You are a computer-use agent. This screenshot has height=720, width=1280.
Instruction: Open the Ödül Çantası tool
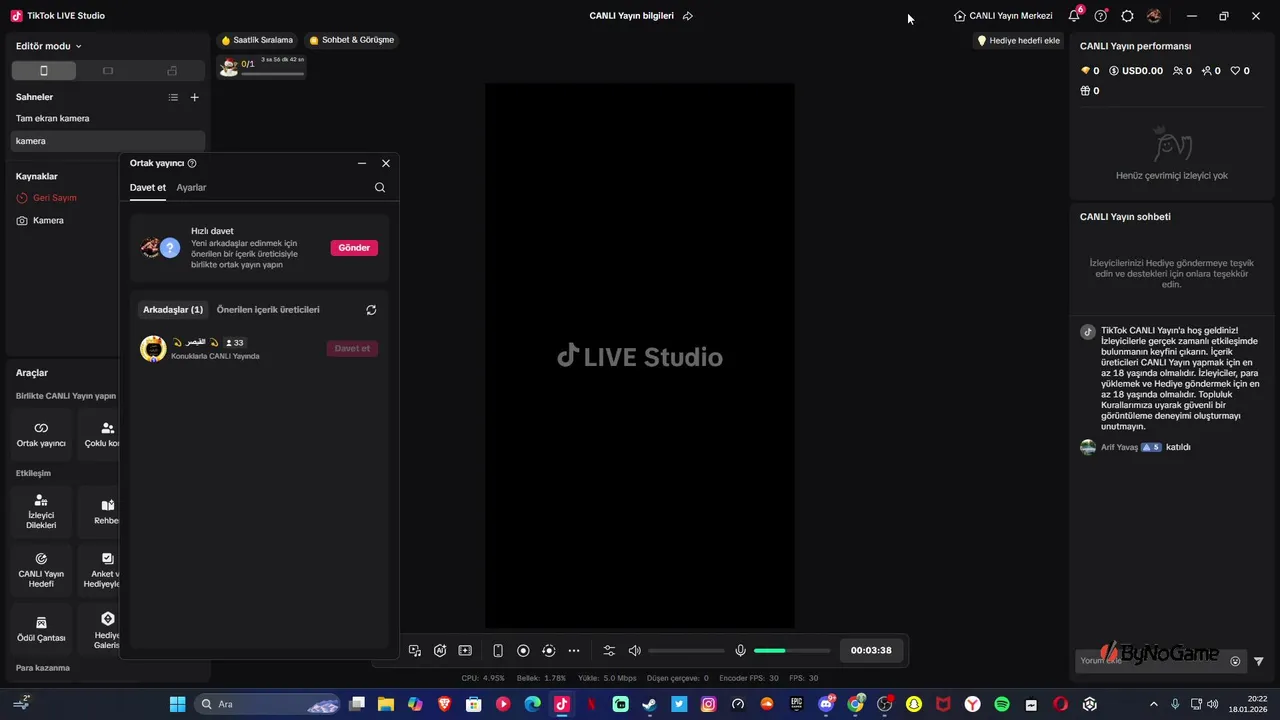tap(41, 629)
